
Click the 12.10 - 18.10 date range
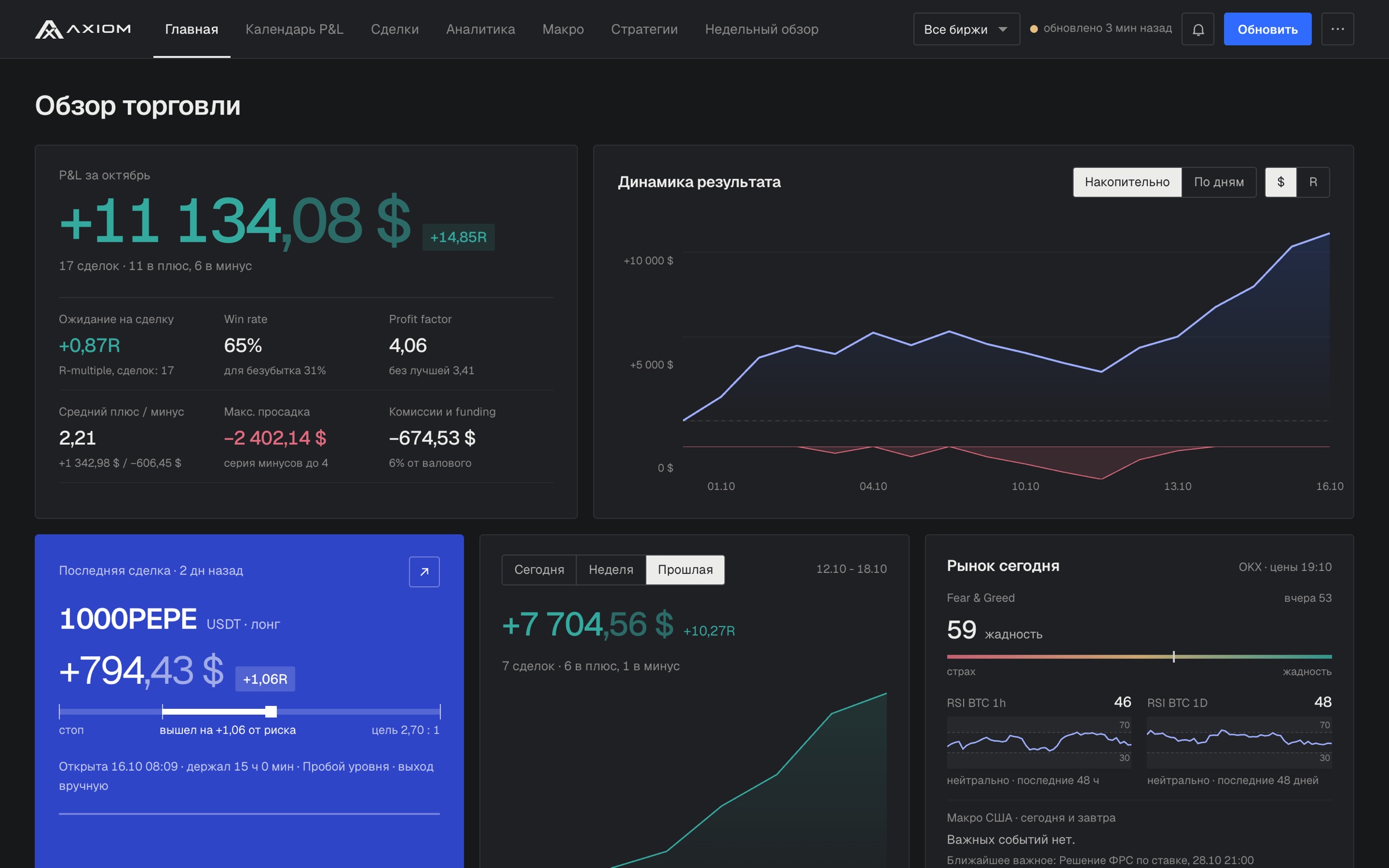click(x=851, y=569)
